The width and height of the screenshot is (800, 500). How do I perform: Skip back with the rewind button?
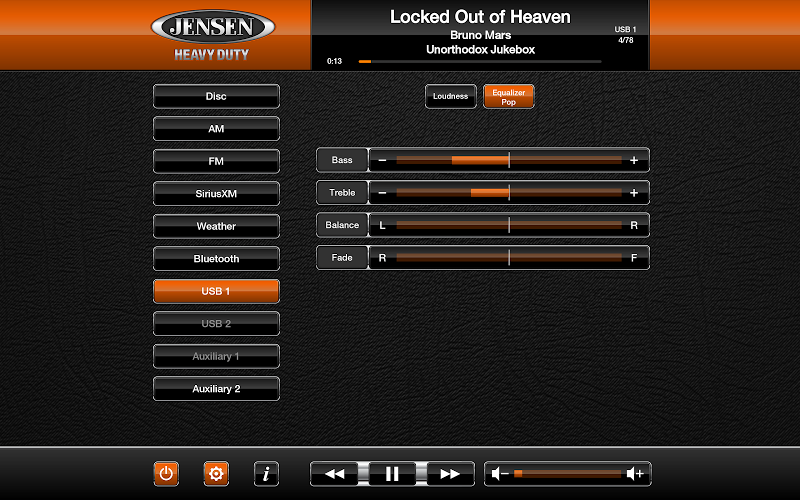coord(336,474)
